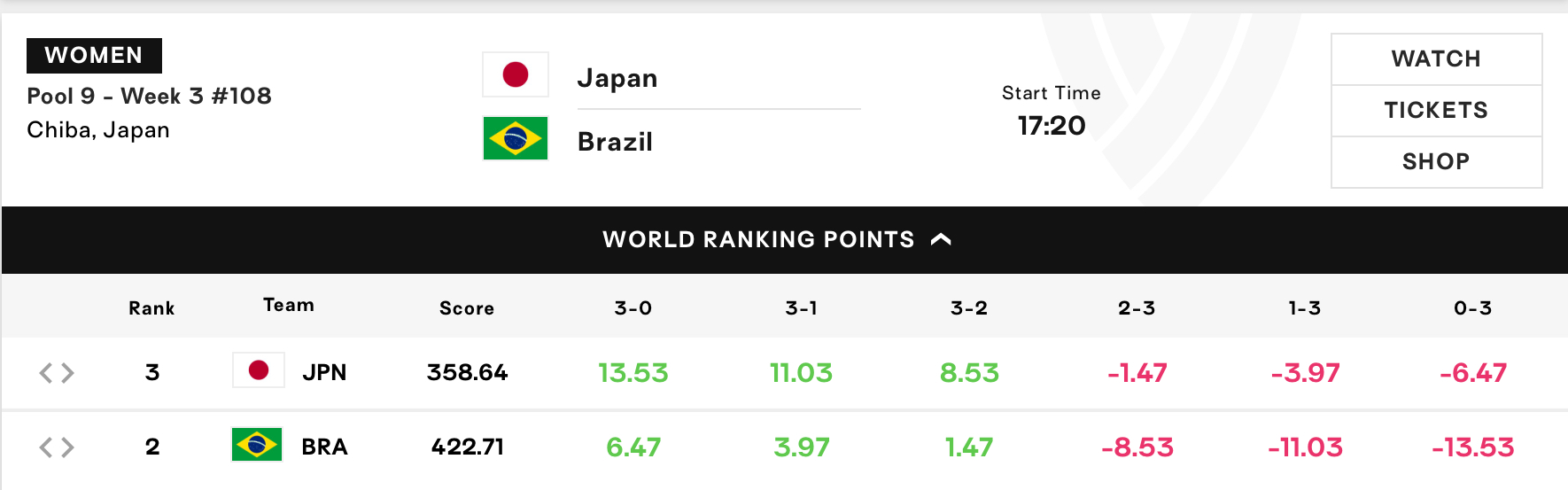Open the TICKETS button
The height and width of the screenshot is (490, 1568).
[1437, 111]
